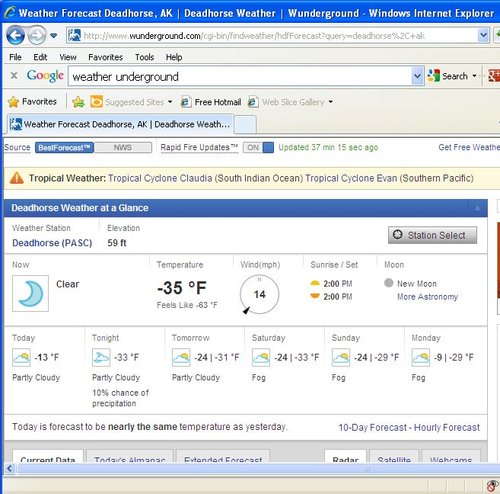
Task: Open the Search button options arrow
Action: coord(474,76)
